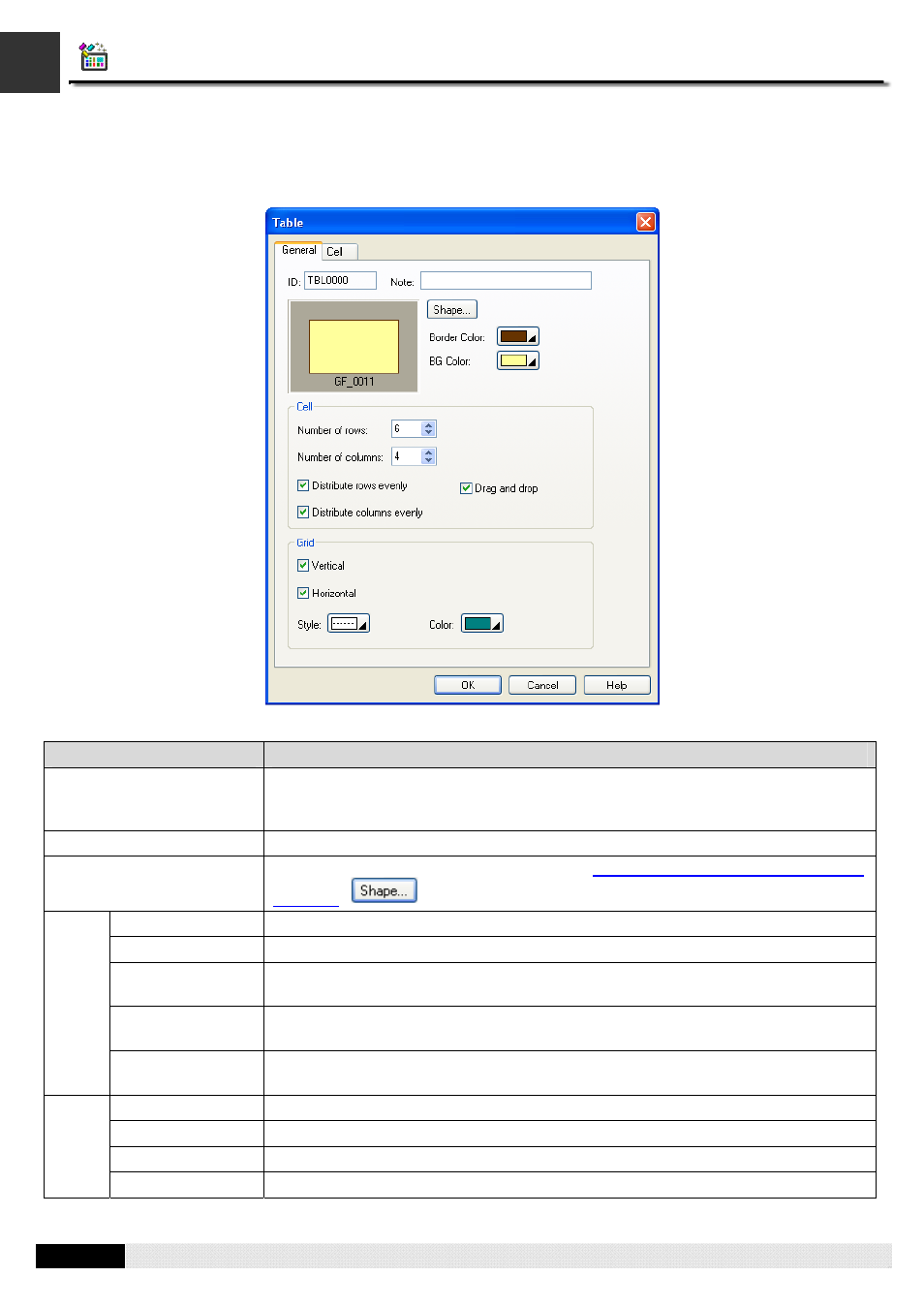Click the Cancel button
The width and height of the screenshot is (924, 1308).
[542, 685]
